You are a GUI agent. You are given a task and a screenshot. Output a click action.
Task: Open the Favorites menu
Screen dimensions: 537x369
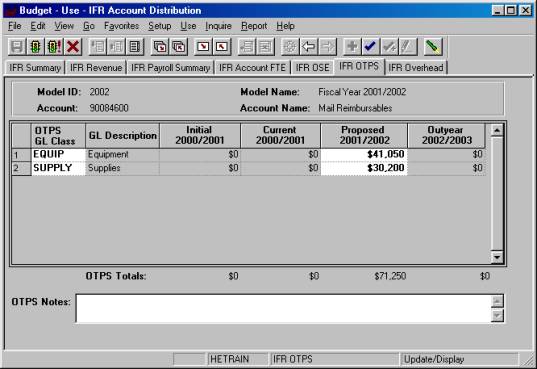(121, 26)
